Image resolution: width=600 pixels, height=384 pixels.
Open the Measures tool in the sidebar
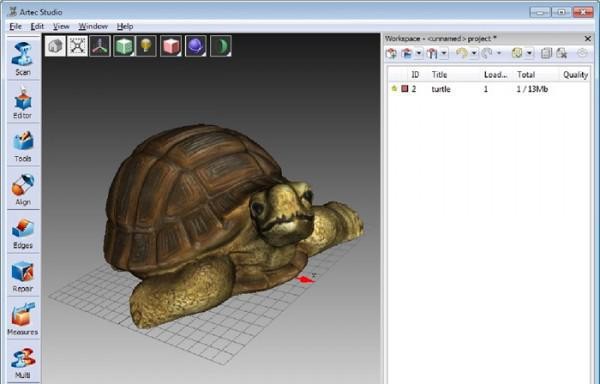click(x=23, y=319)
